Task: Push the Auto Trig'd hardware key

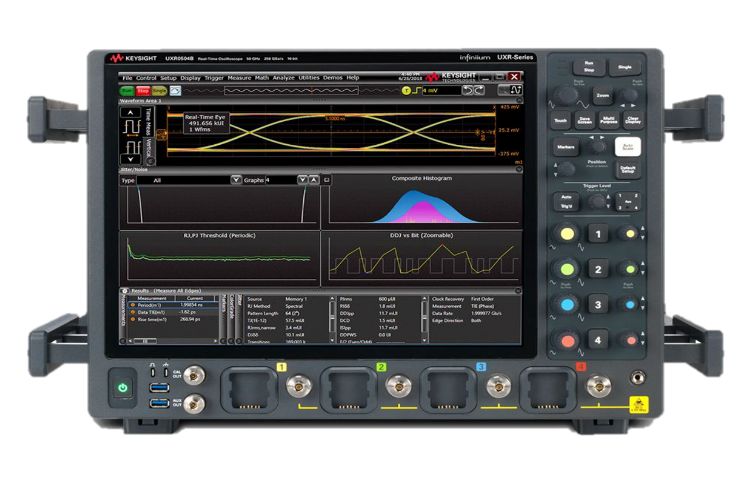Action: point(566,201)
